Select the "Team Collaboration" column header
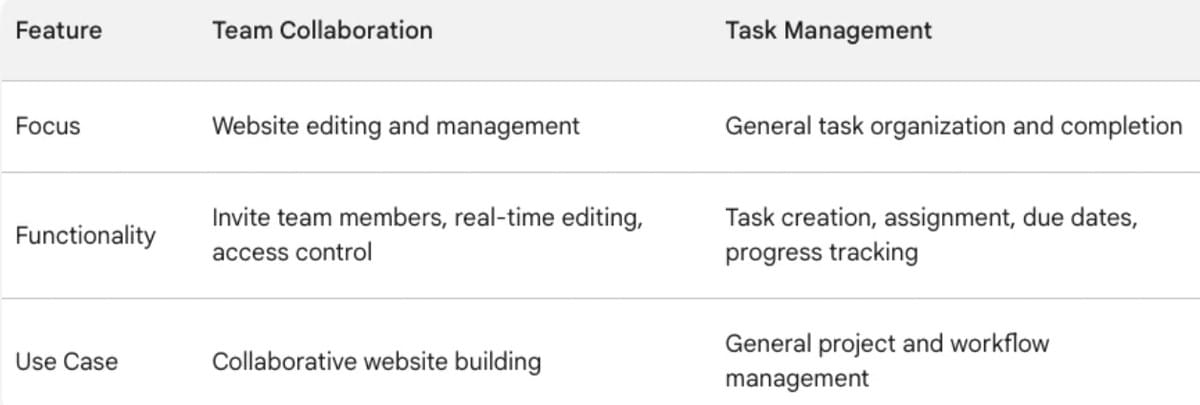1200x405 pixels. point(322,30)
